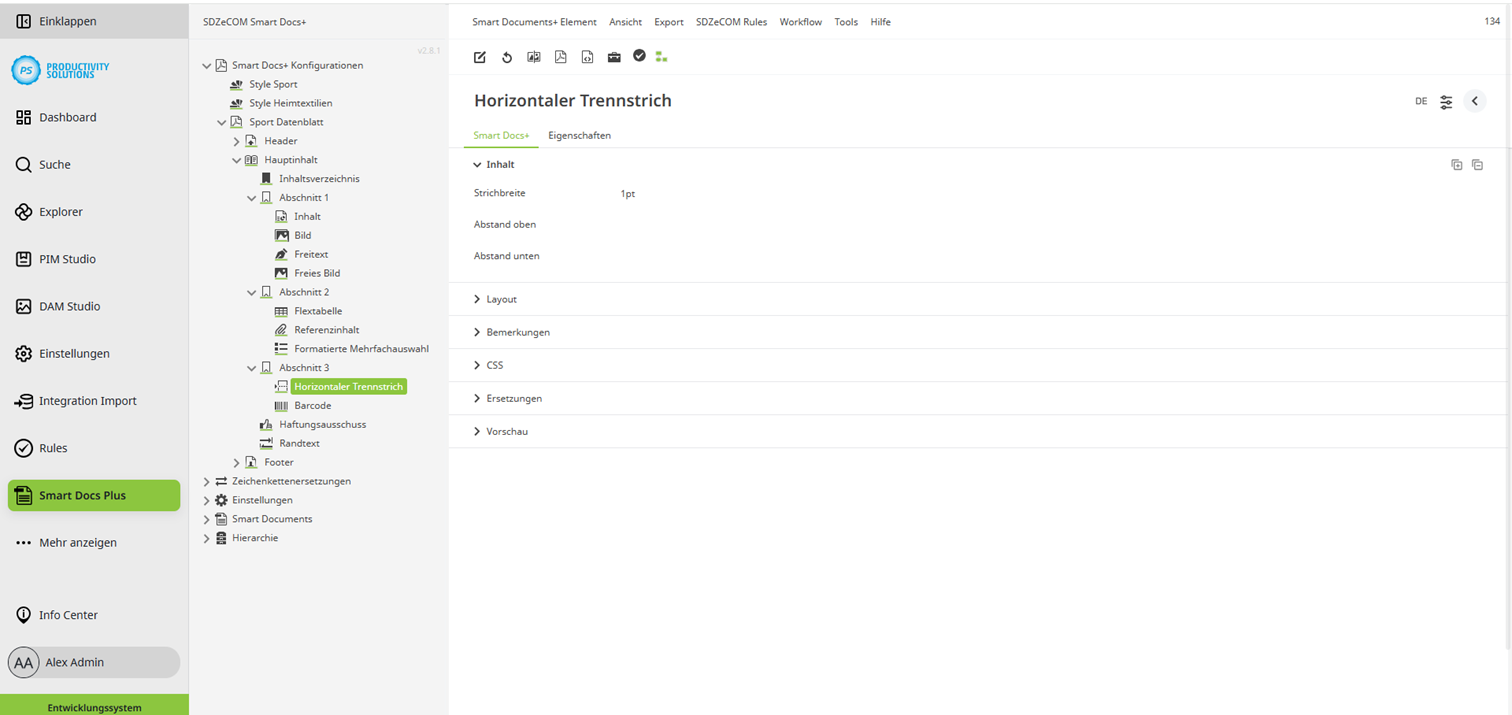Expand the CSS section

tap(495, 365)
